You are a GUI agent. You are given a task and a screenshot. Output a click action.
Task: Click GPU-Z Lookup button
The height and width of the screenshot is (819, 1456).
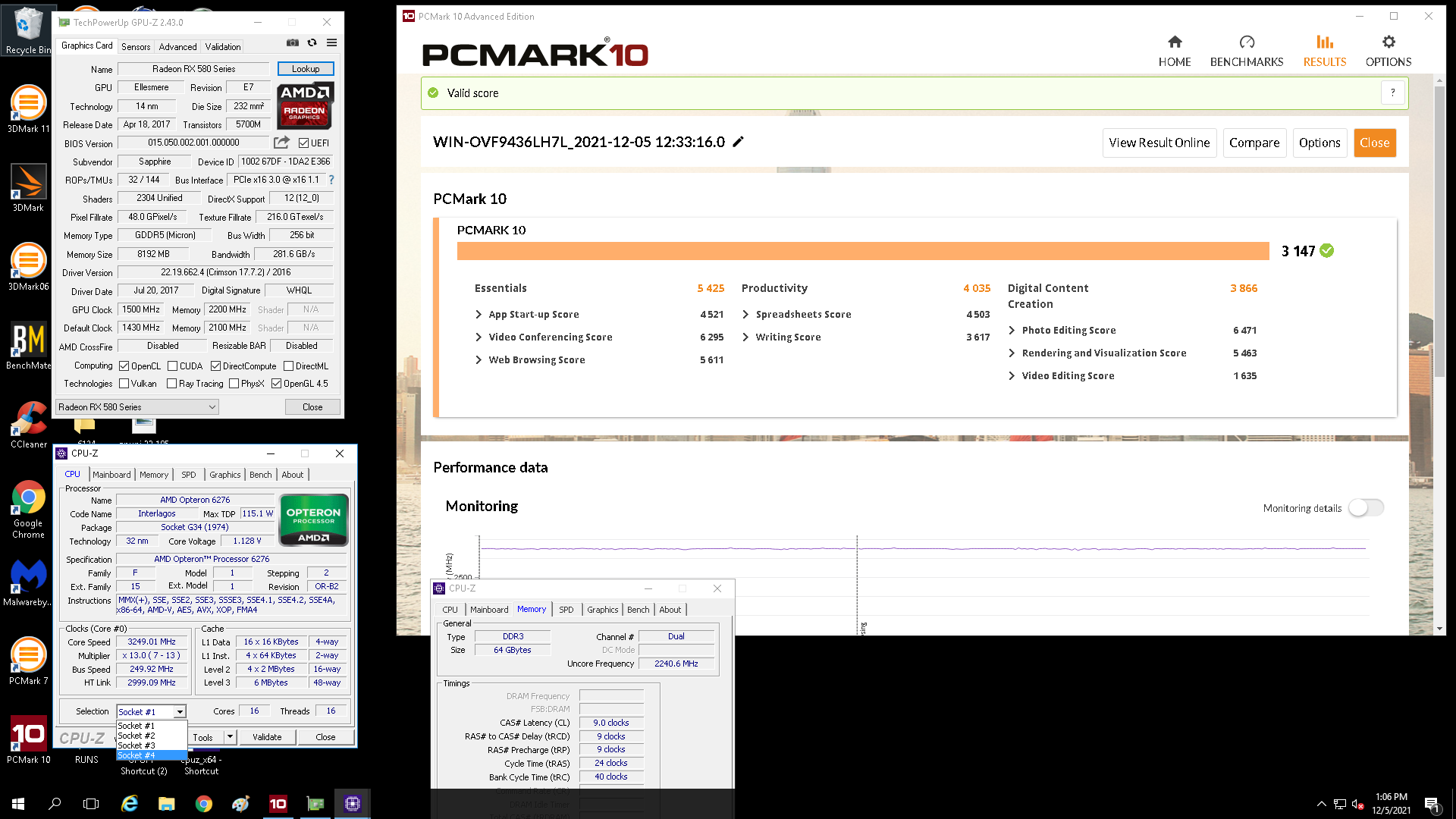[306, 68]
